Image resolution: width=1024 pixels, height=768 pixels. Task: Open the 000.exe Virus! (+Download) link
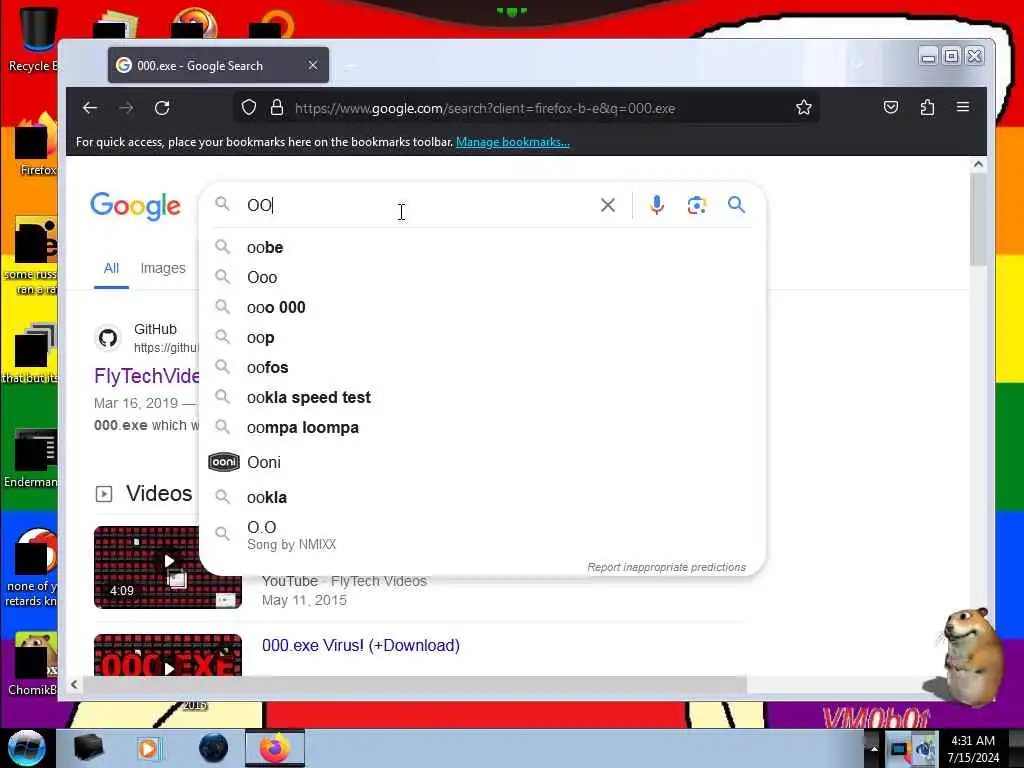pos(360,645)
